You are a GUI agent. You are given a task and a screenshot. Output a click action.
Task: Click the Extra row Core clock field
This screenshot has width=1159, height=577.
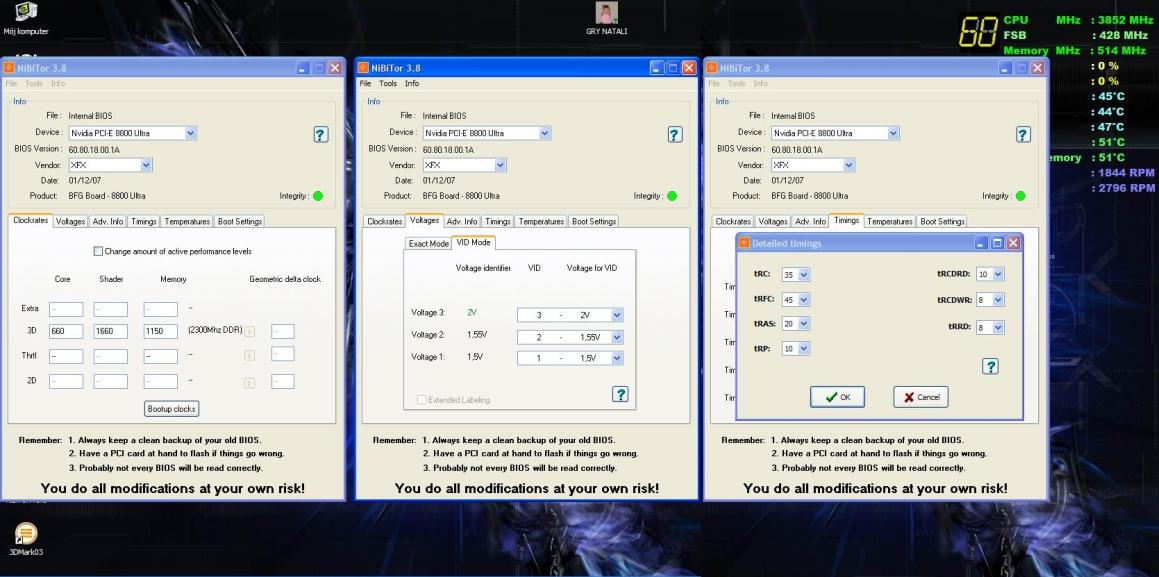coord(67,309)
